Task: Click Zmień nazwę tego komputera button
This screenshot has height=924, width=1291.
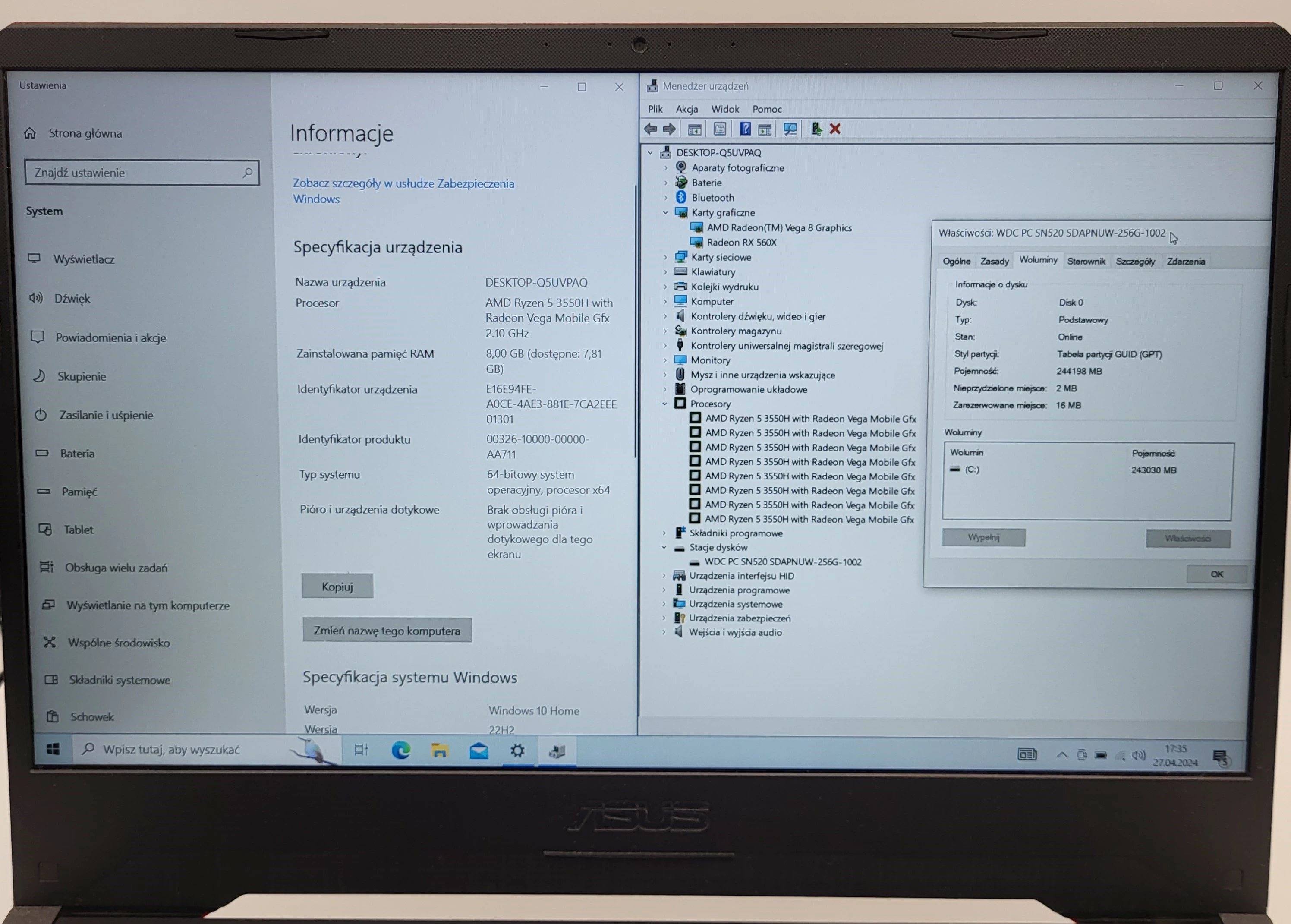Action: 387,631
